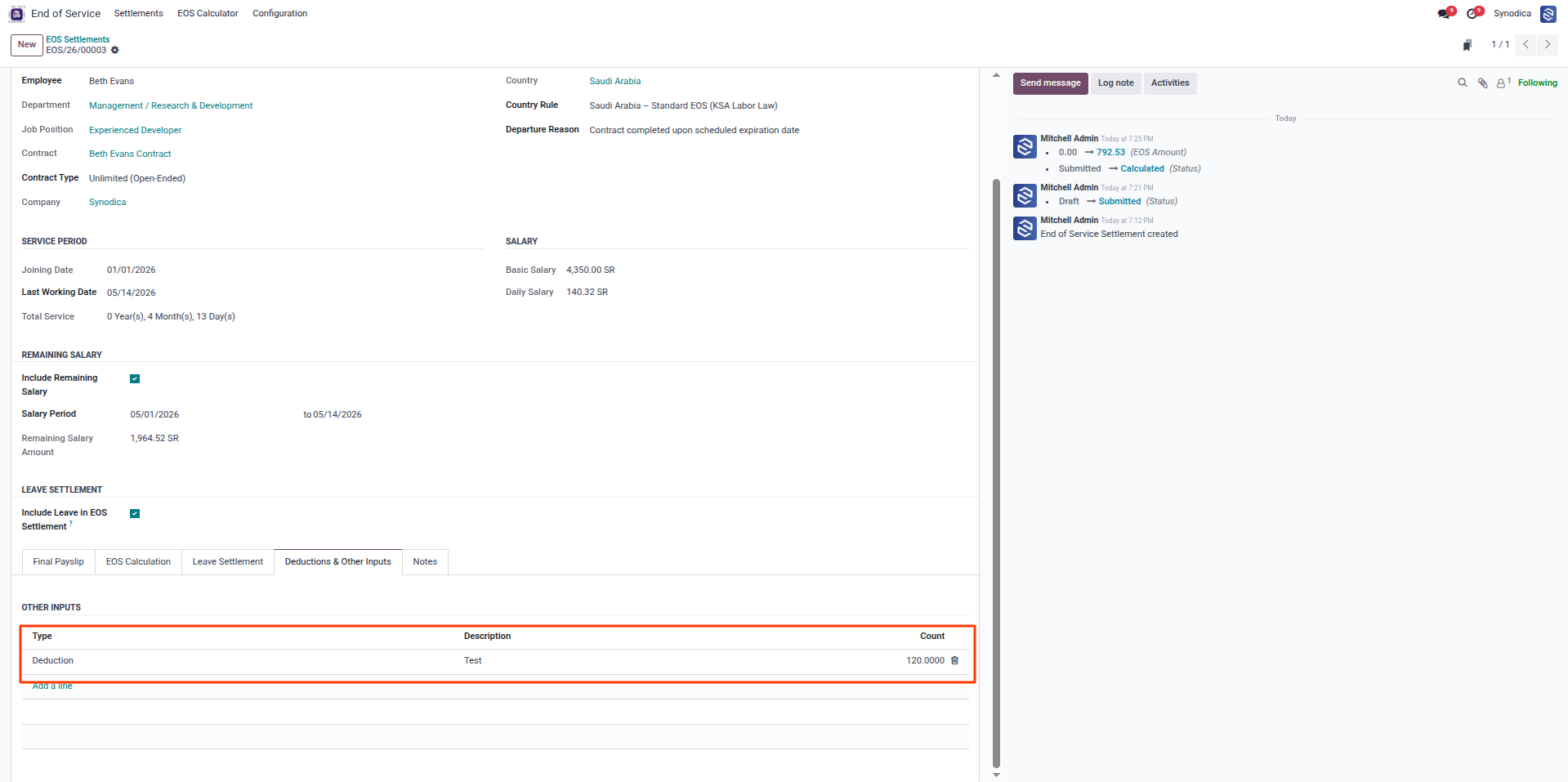Open the Beth Evans Contract link
This screenshot has width=1568, height=782.
pos(130,154)
